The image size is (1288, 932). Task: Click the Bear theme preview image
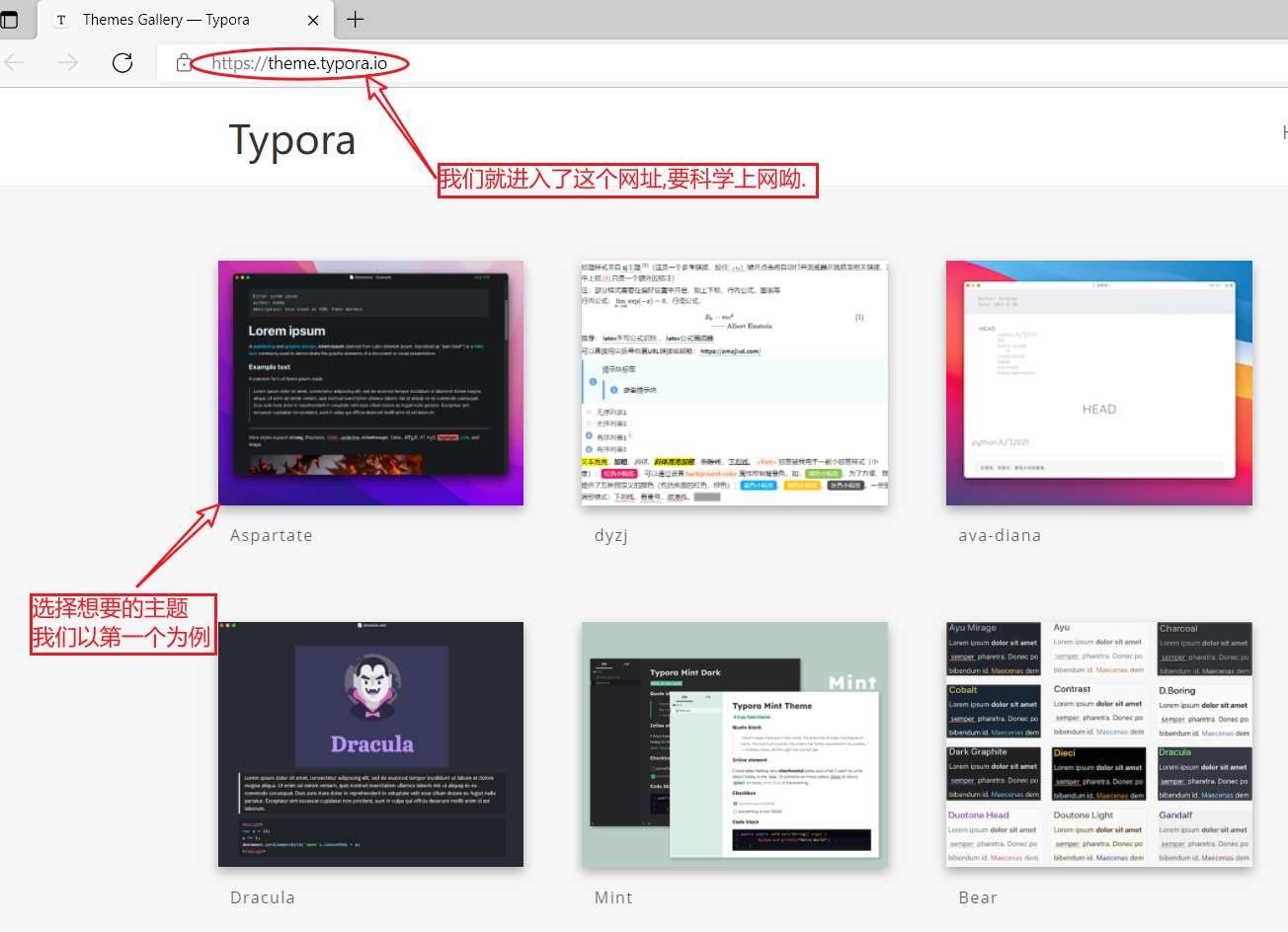[1098, 744]
